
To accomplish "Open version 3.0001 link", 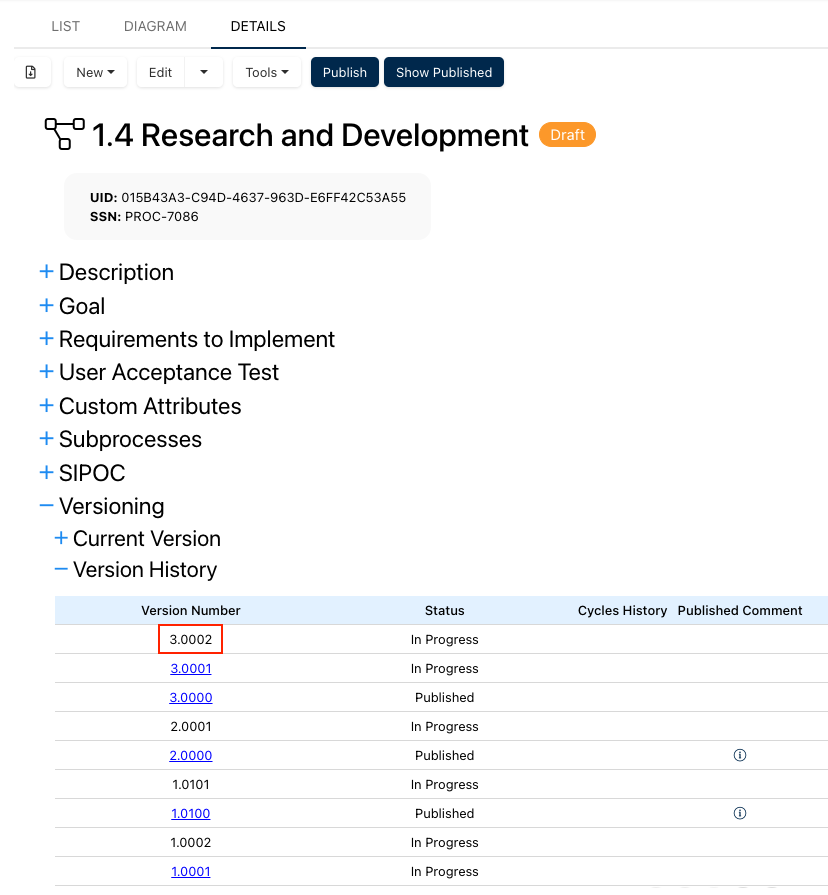I will coord(191,668).
